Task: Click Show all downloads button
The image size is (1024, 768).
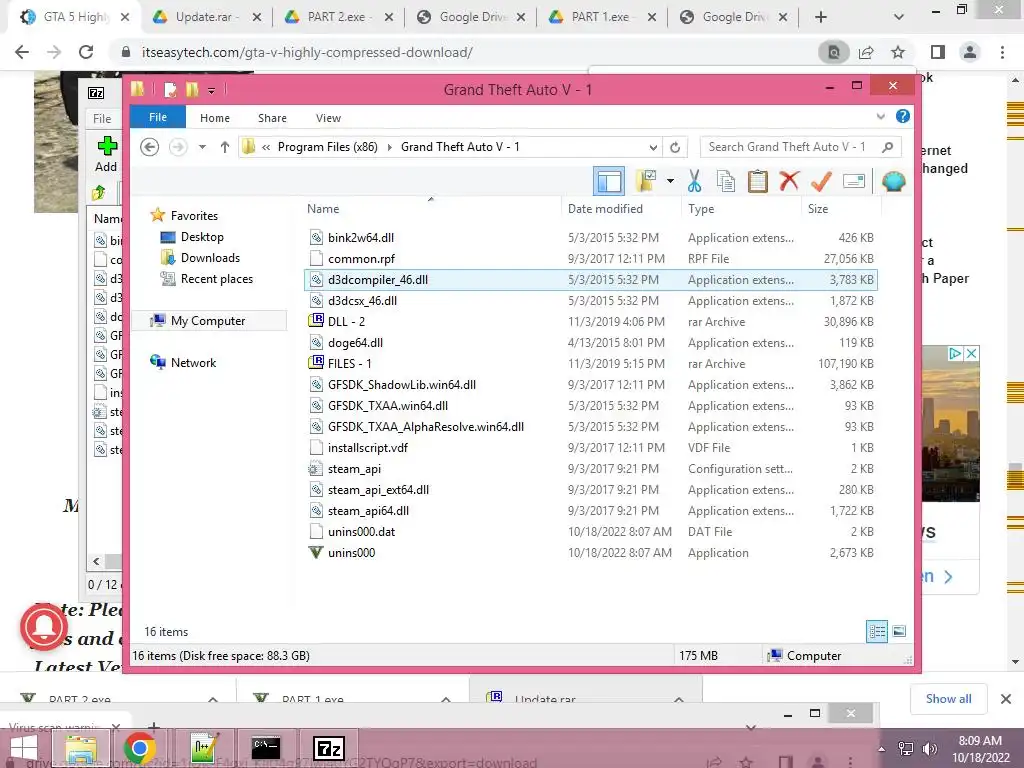Action: [x=948, y=699]
